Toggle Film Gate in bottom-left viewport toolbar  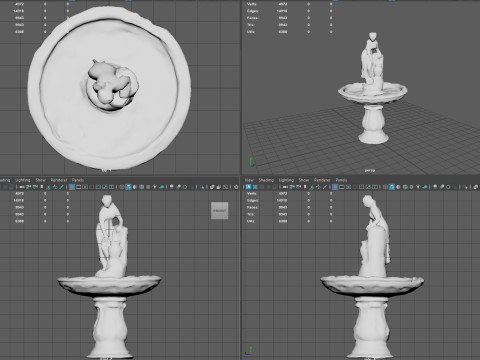click(x=78, y=187)
